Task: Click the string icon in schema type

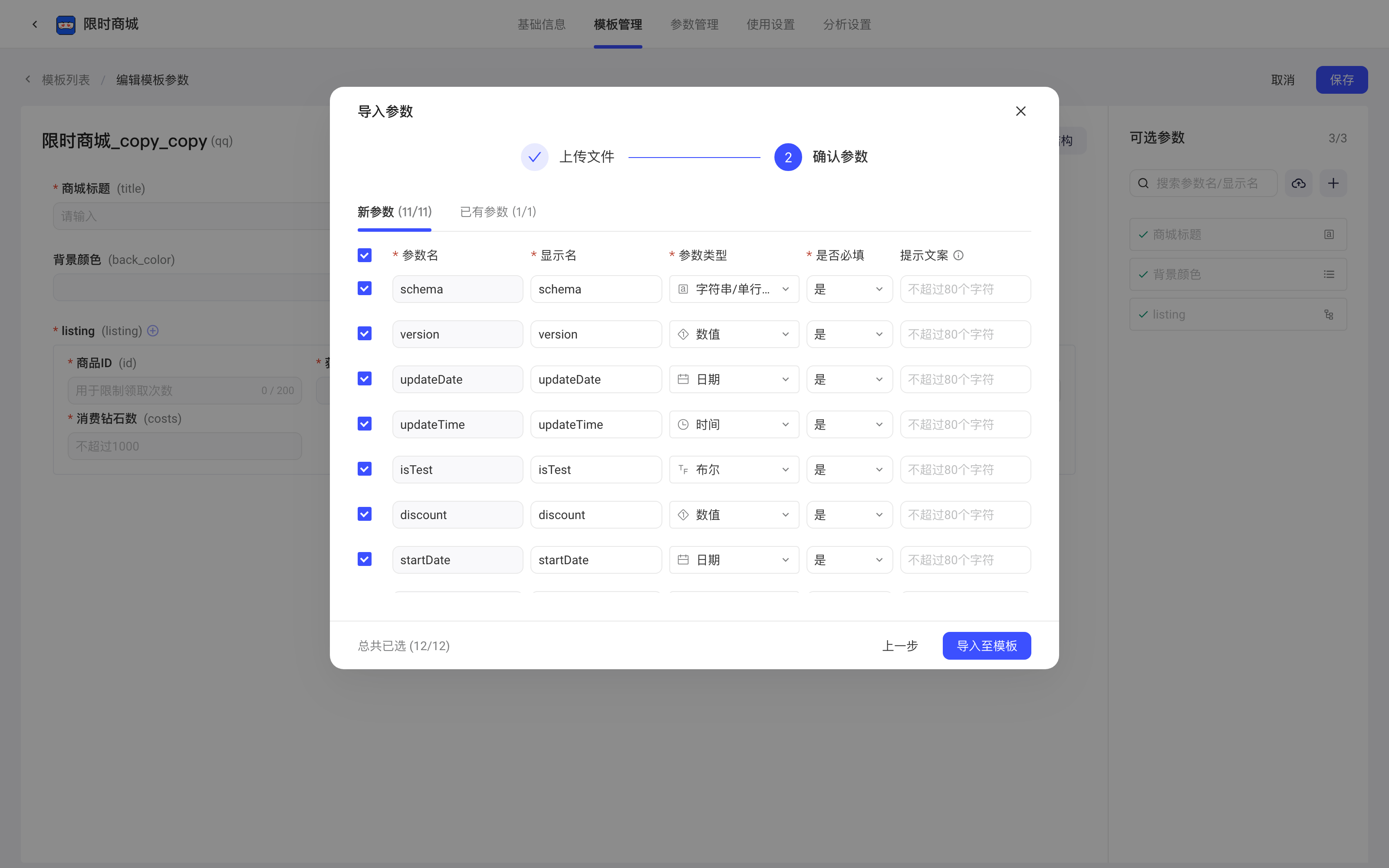Action: [683, 289]
